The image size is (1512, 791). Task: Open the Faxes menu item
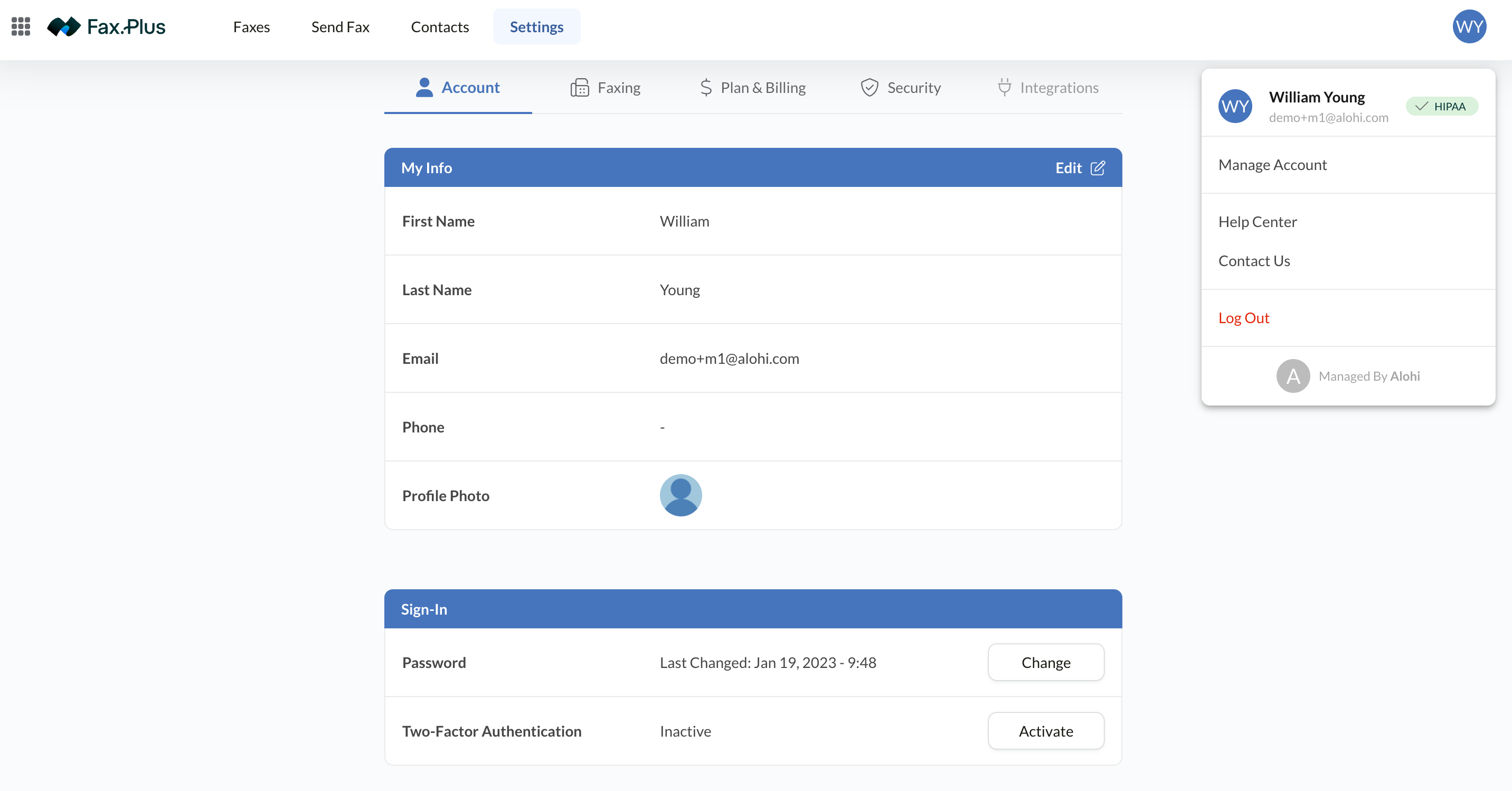(x=251, y=27)
